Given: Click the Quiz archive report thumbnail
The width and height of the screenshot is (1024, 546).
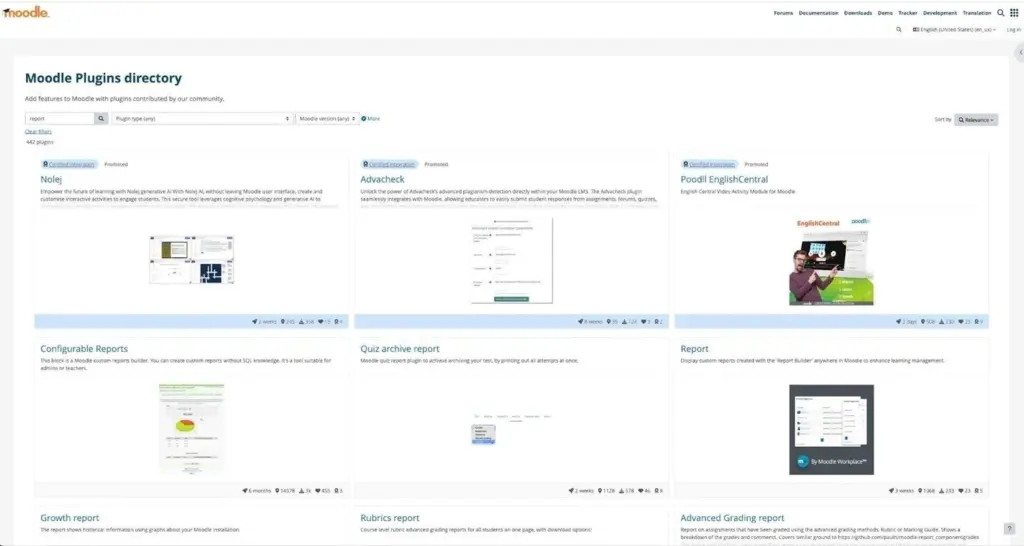Looking at the screenshot, I should (x=511, y=429).
